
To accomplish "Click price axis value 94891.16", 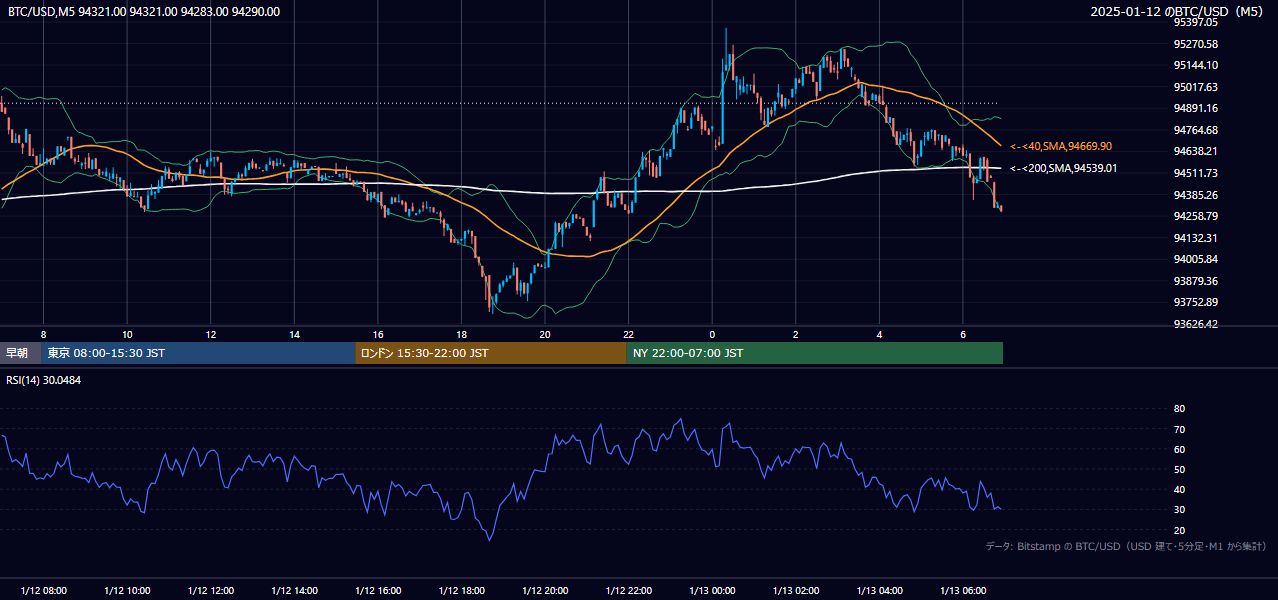I will (1196, 108).
